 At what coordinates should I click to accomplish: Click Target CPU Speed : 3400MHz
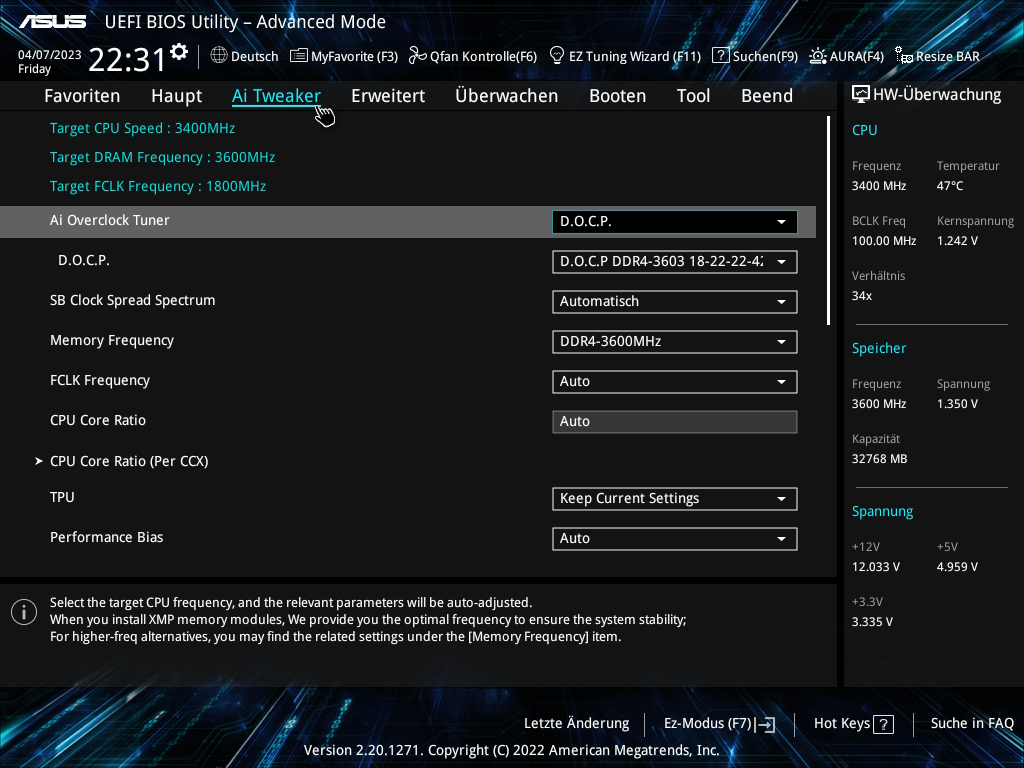tap(142, 128)
